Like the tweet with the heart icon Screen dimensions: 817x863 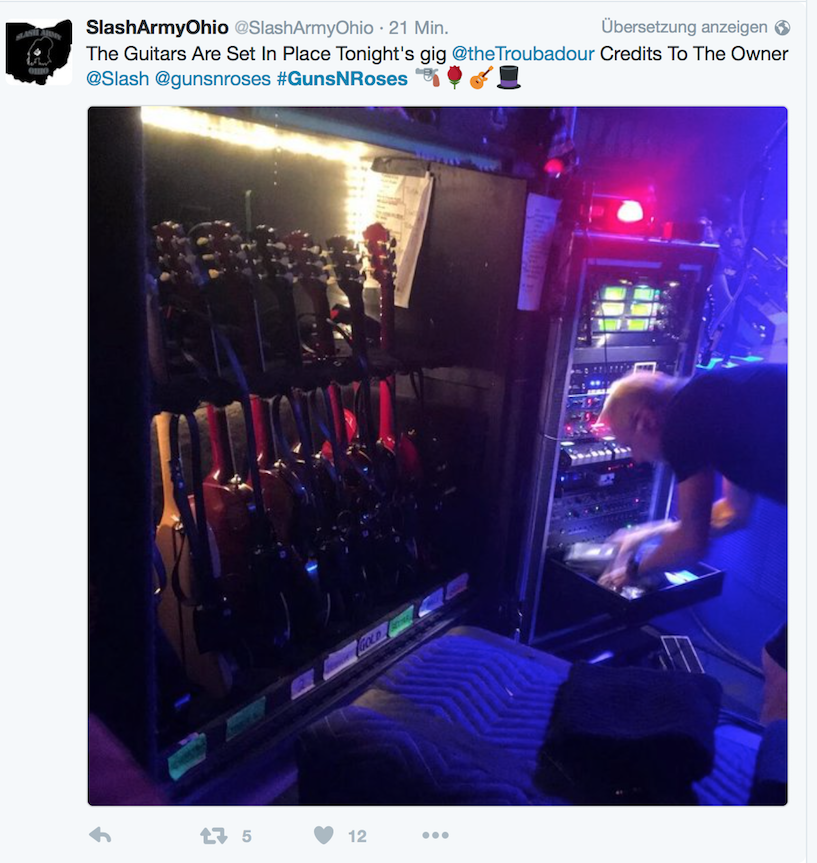pos(324,835)
